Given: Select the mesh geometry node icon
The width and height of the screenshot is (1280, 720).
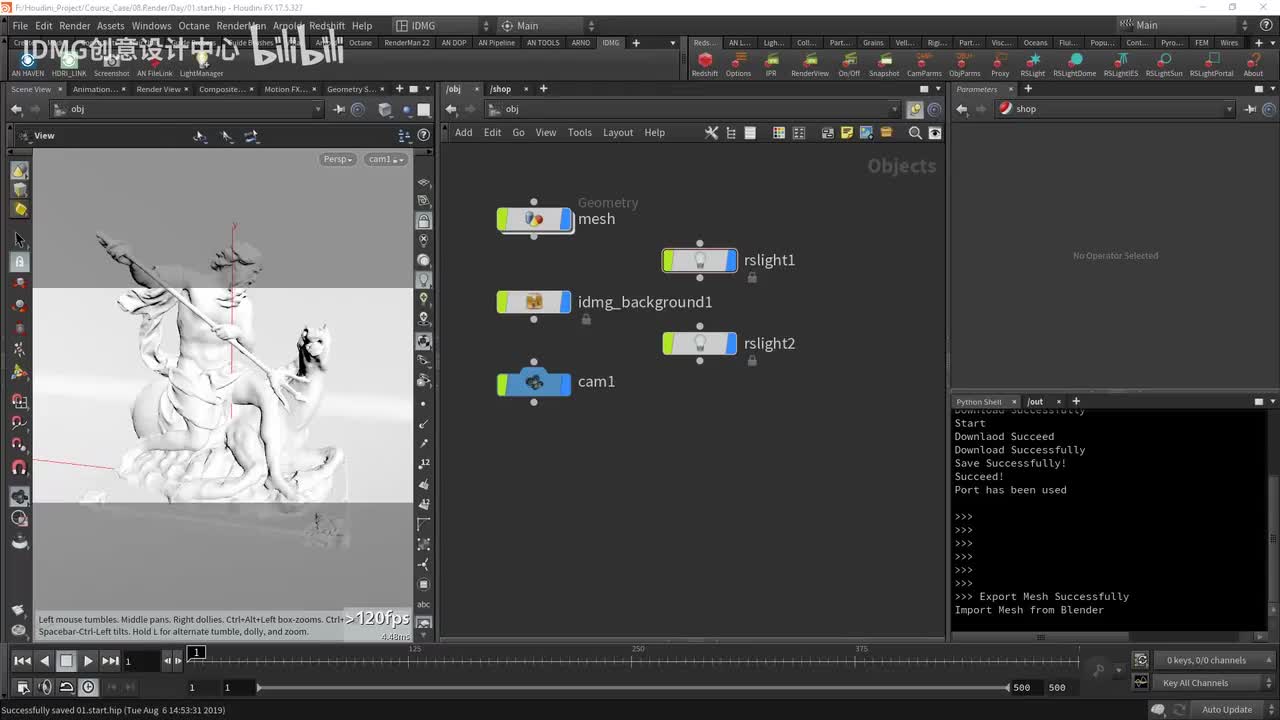Looking at the screenshot, I should 534,219.
